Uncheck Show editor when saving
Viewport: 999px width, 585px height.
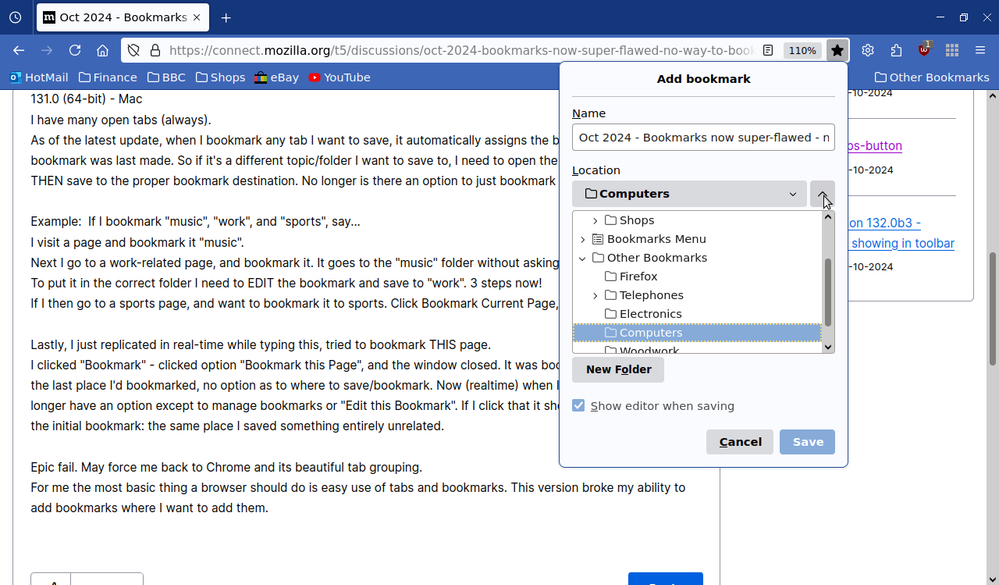578,406
